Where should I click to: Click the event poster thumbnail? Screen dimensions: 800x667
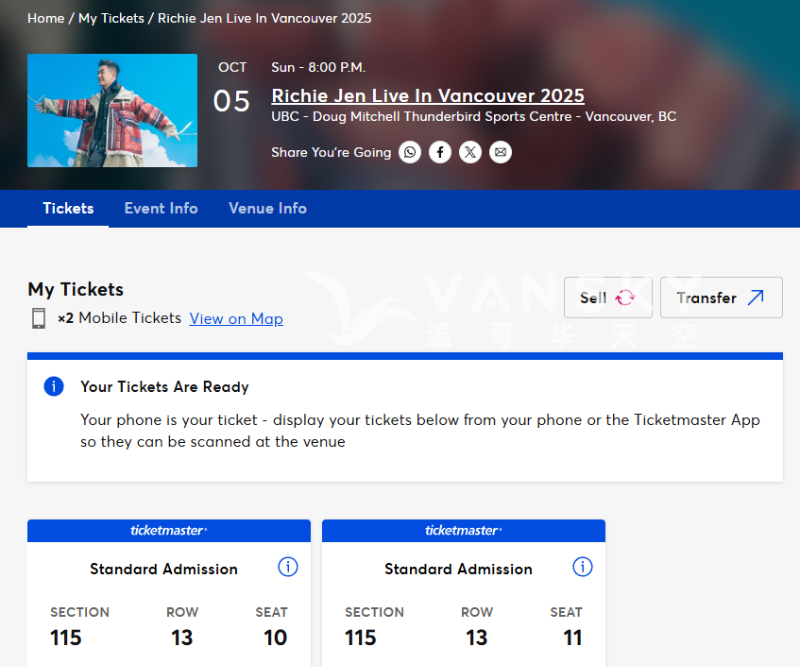click(112, 110)
